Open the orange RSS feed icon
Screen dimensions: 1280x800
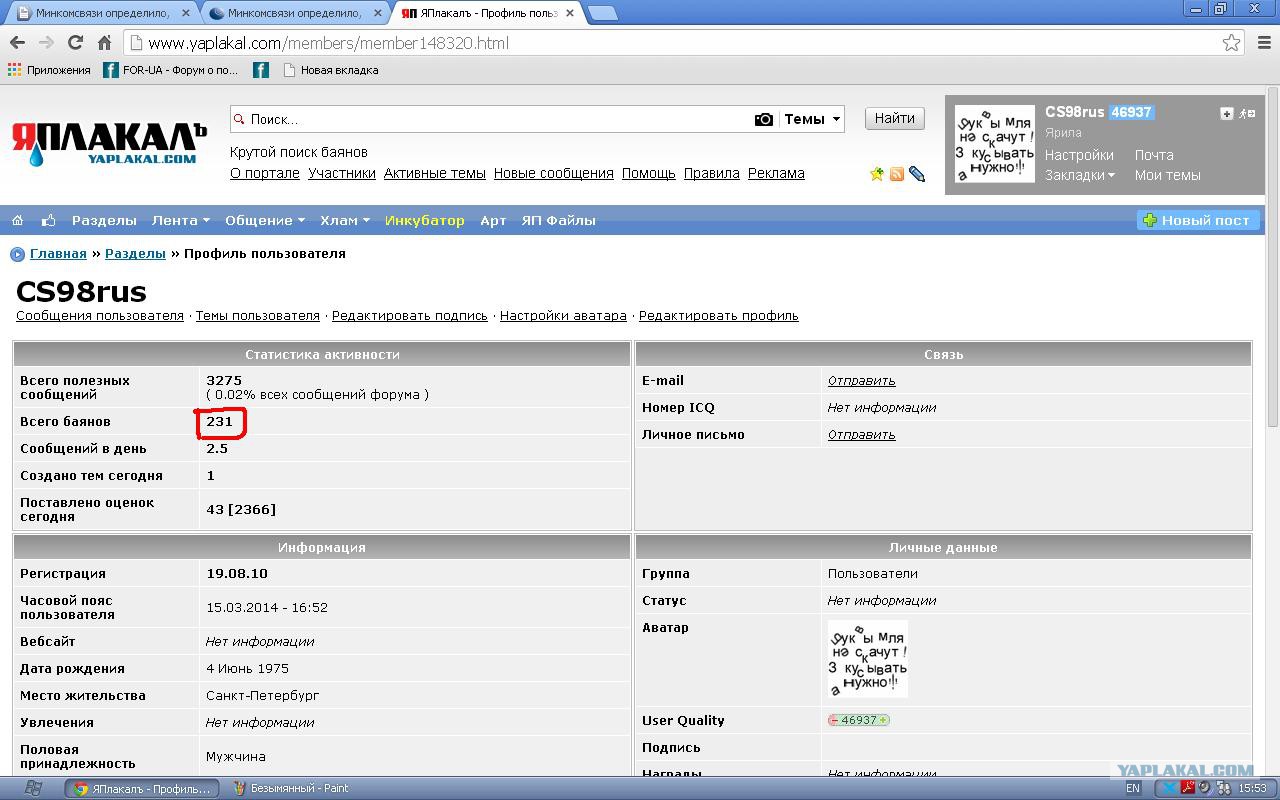[x=897, y=174]
